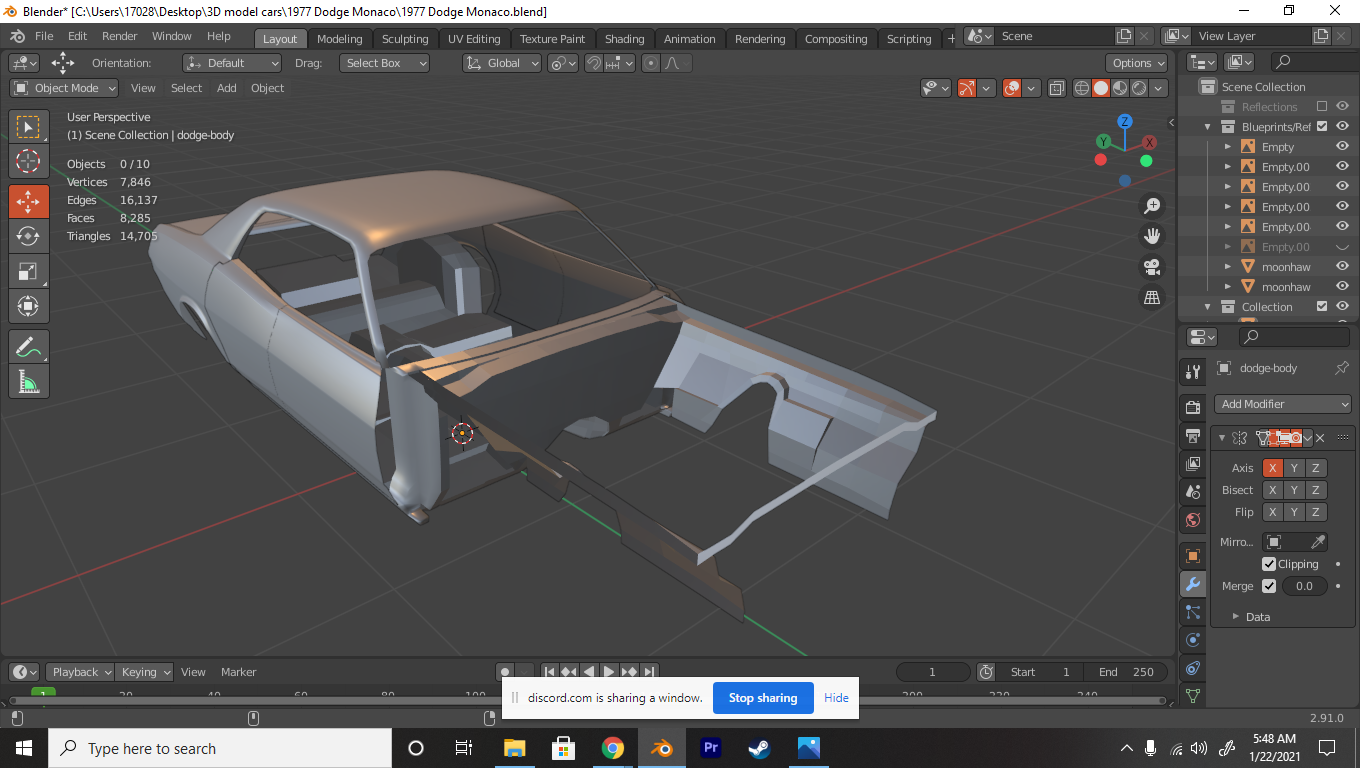
Task: Open the Playback popover
Action: [x=81, y=672]
